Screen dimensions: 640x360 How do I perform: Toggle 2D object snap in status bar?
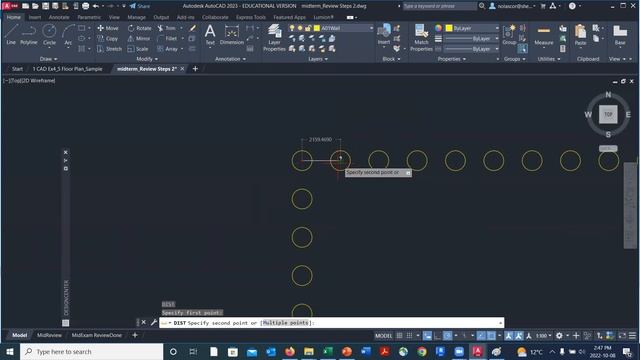(491, 336)
